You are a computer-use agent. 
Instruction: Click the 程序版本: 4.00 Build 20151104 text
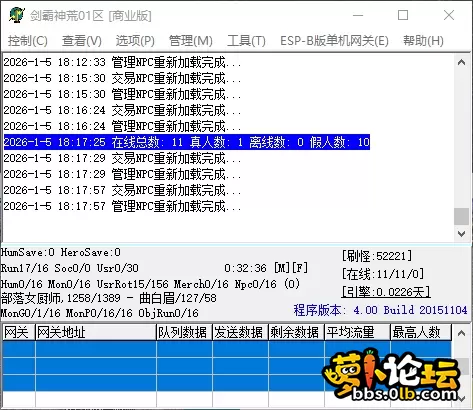pyautogui.click(x=380, y=310)
